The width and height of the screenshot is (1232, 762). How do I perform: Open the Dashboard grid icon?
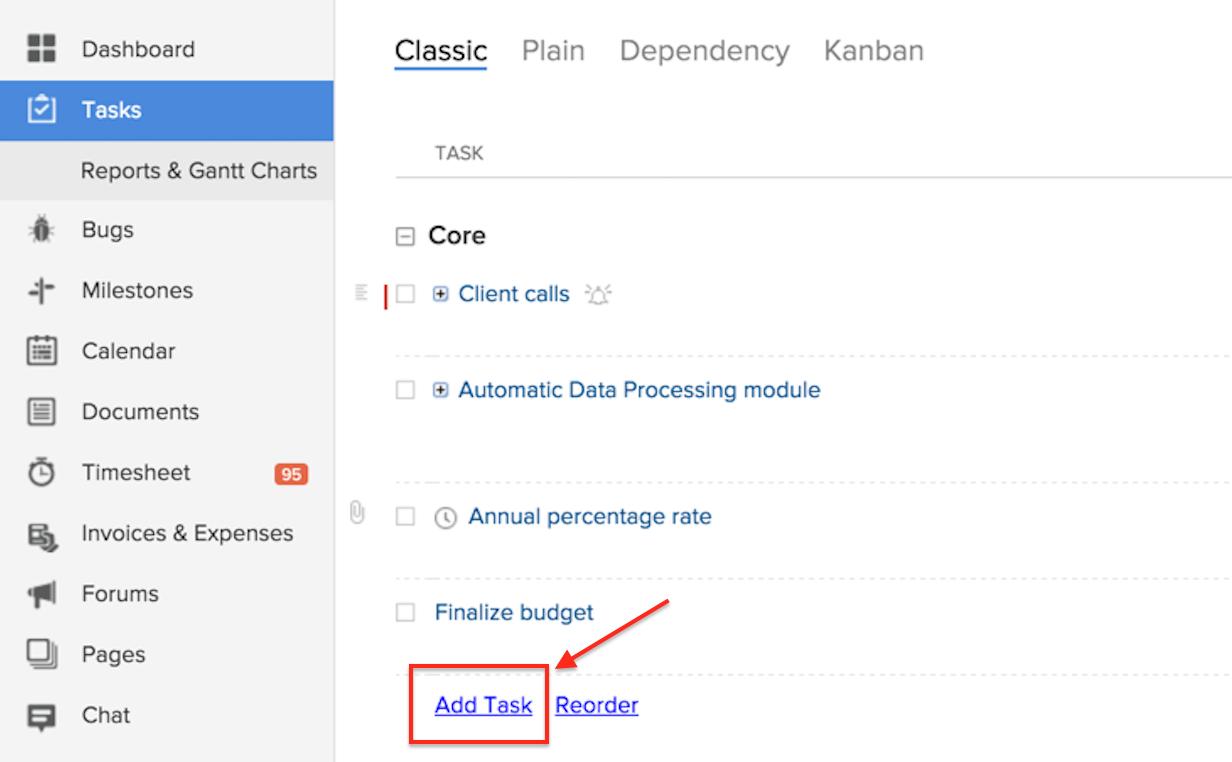tap(41, 49)
